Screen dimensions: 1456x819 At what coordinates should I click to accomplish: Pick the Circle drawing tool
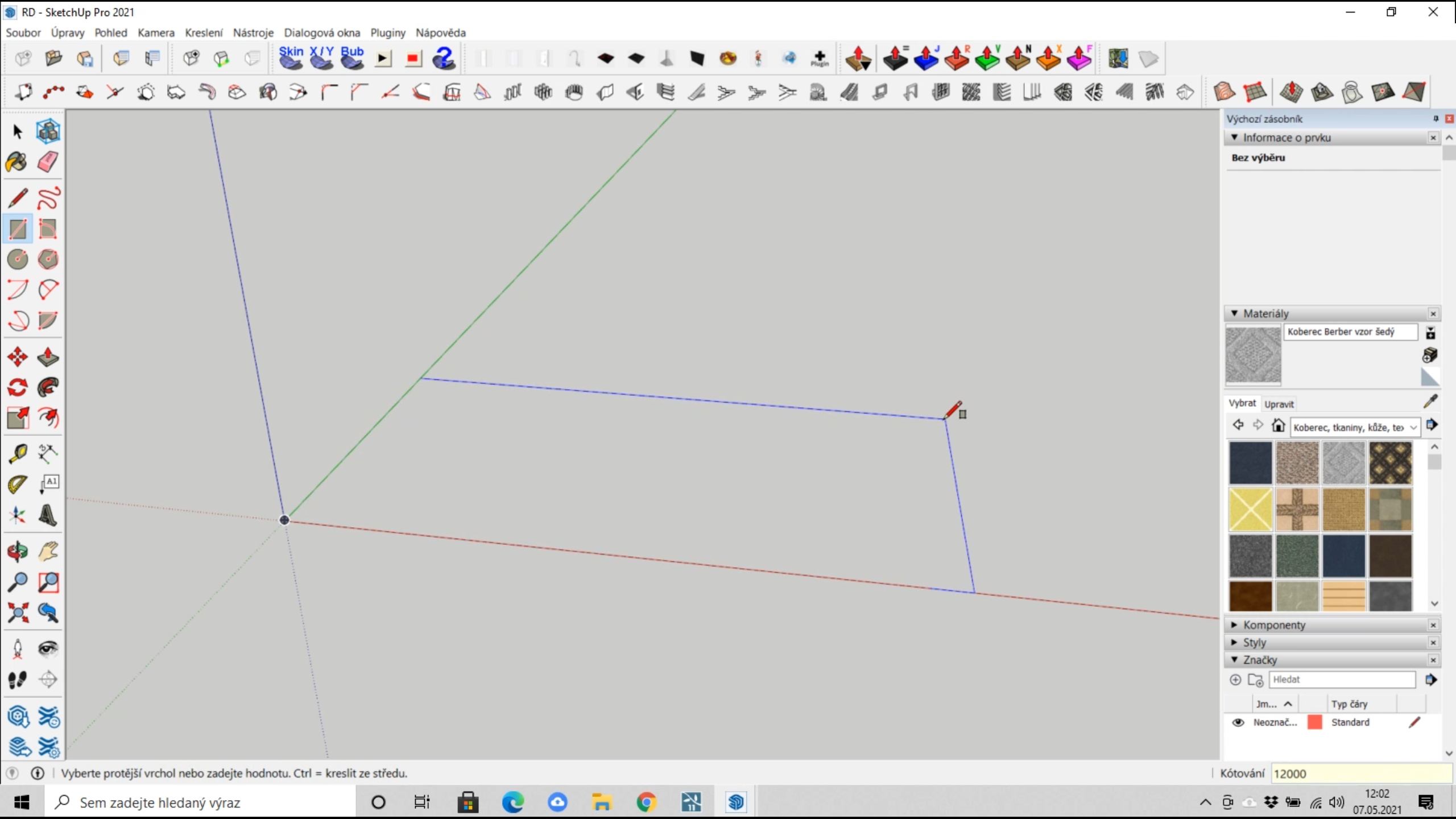[x=17, y=259]
